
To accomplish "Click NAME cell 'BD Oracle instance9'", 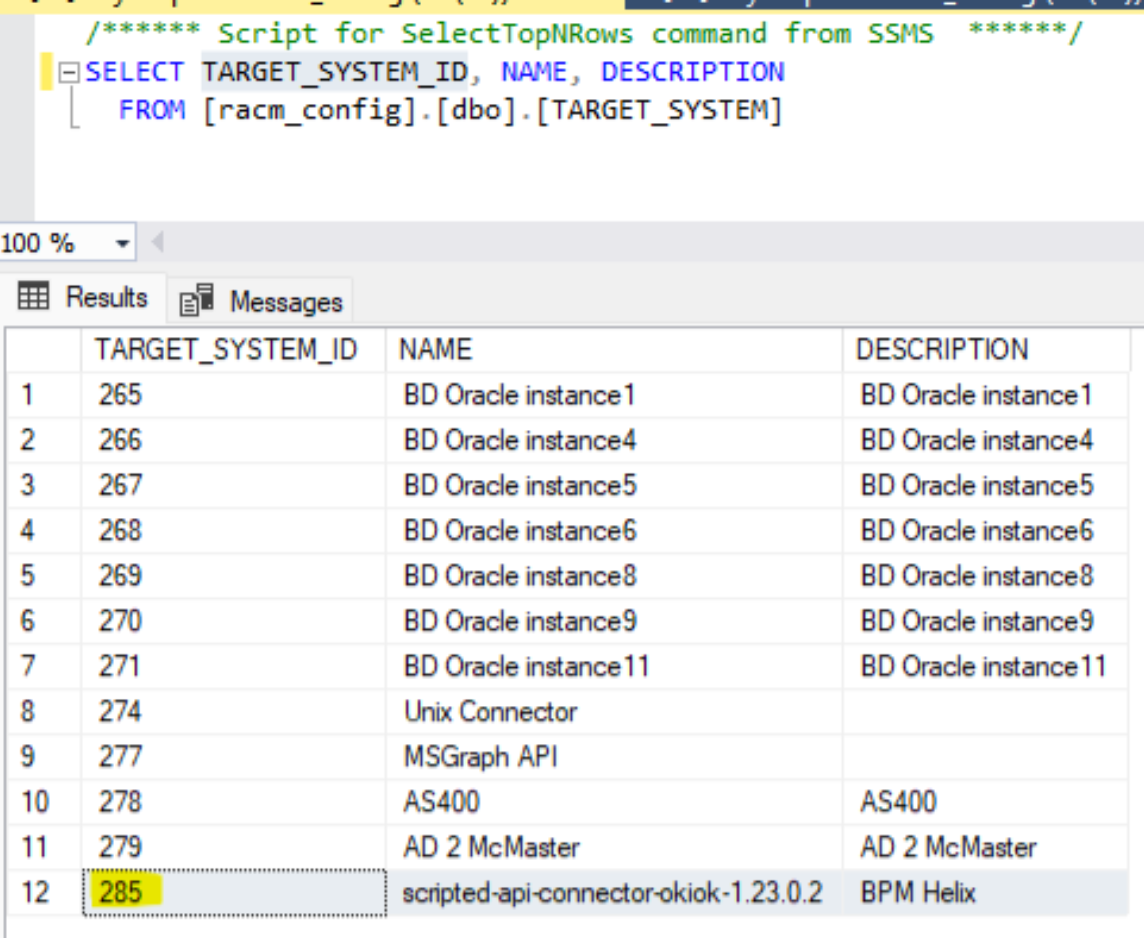I will [x=614, y=621].
